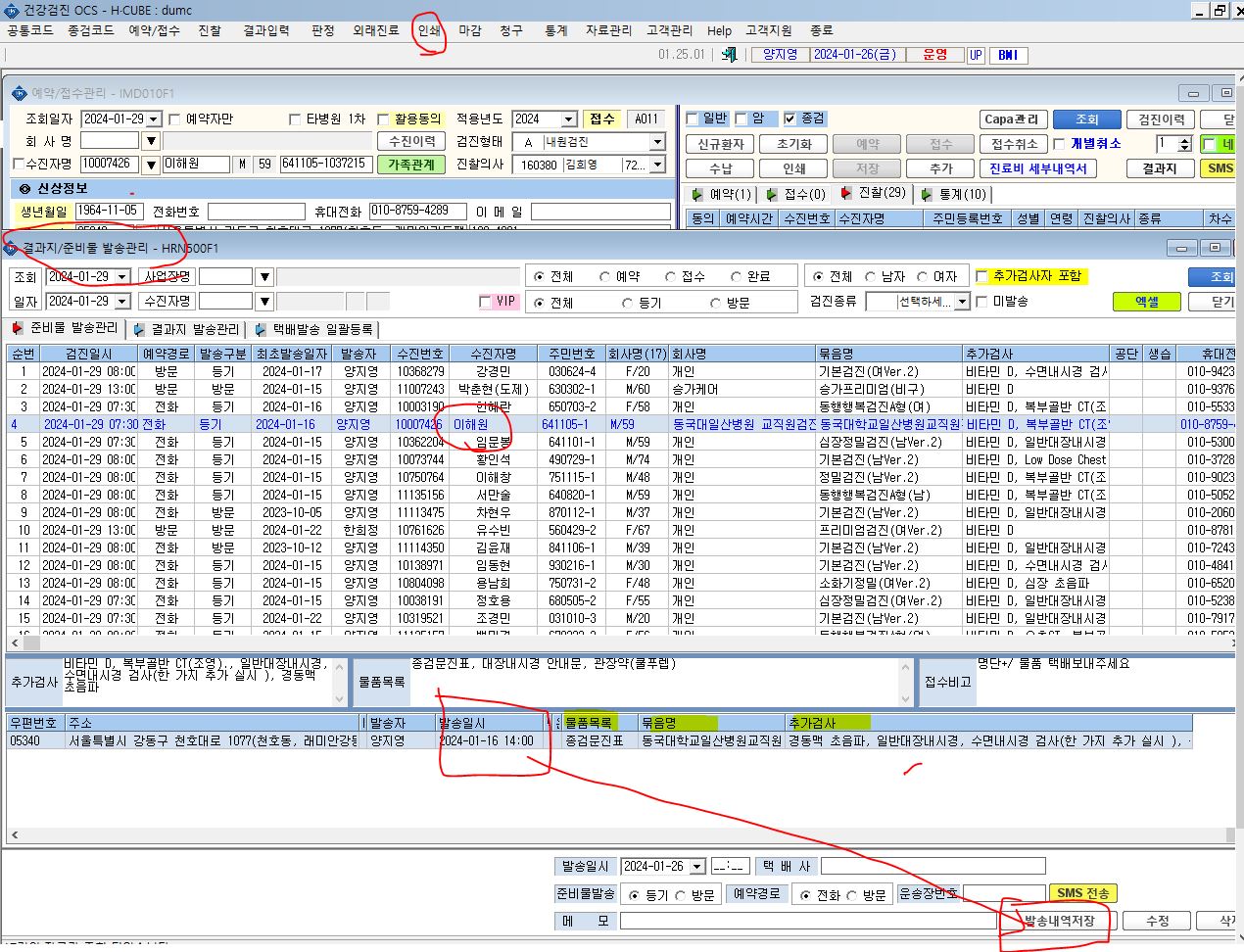The height and width of the screenshot is (952, 1244).
Task: Click the H-CUBE app icon in the title bar
Action: click(13, 10)
